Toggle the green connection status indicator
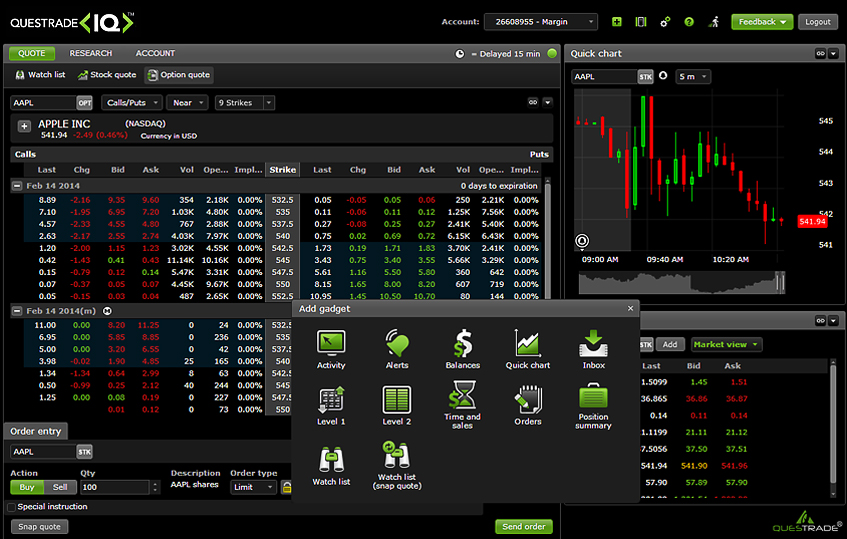The height and width of the screenshot is (539, 847). click(552, 53)
